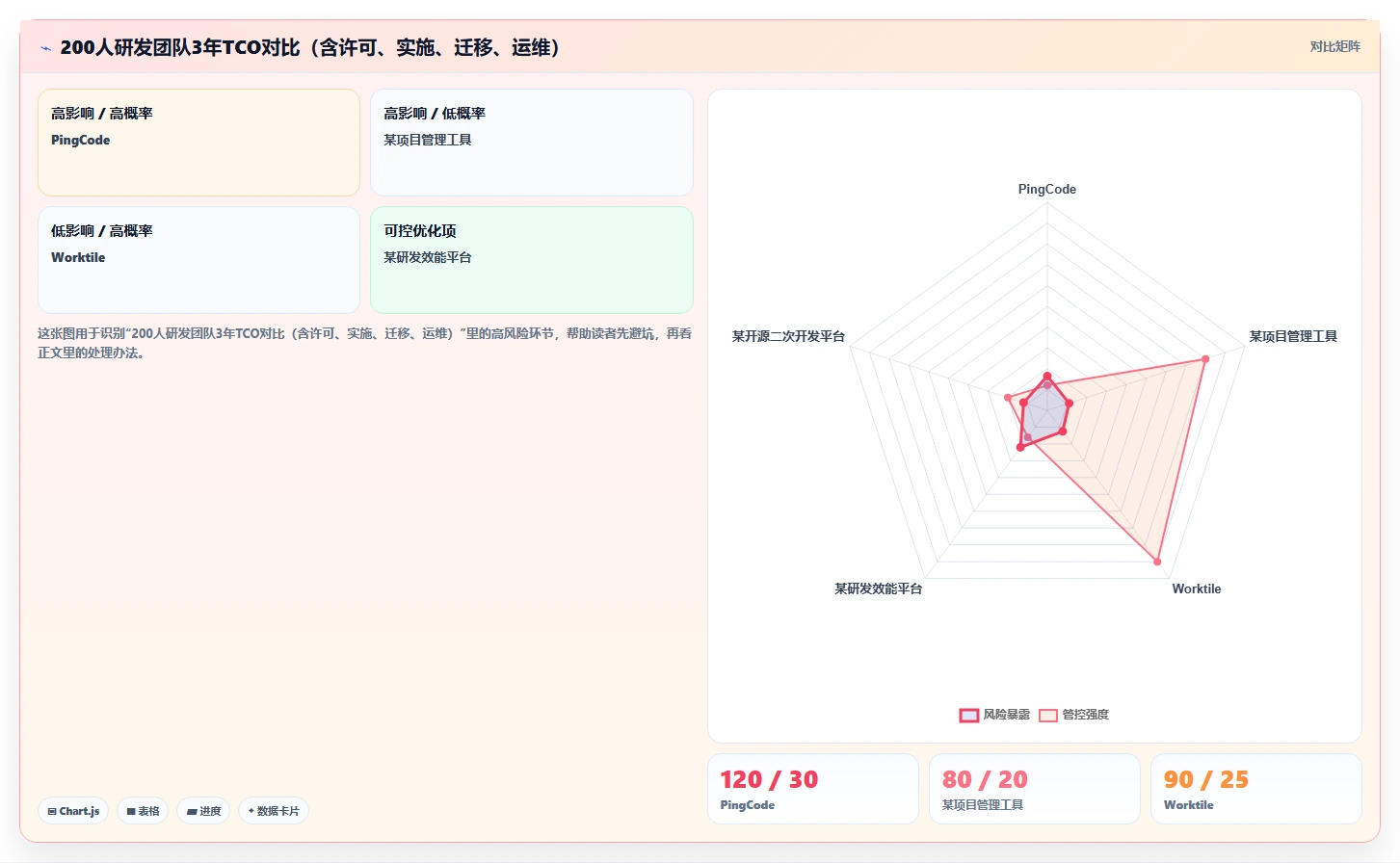1400x863 pixels.
Task: Click the 表格 tag chip
Action: 143,811
